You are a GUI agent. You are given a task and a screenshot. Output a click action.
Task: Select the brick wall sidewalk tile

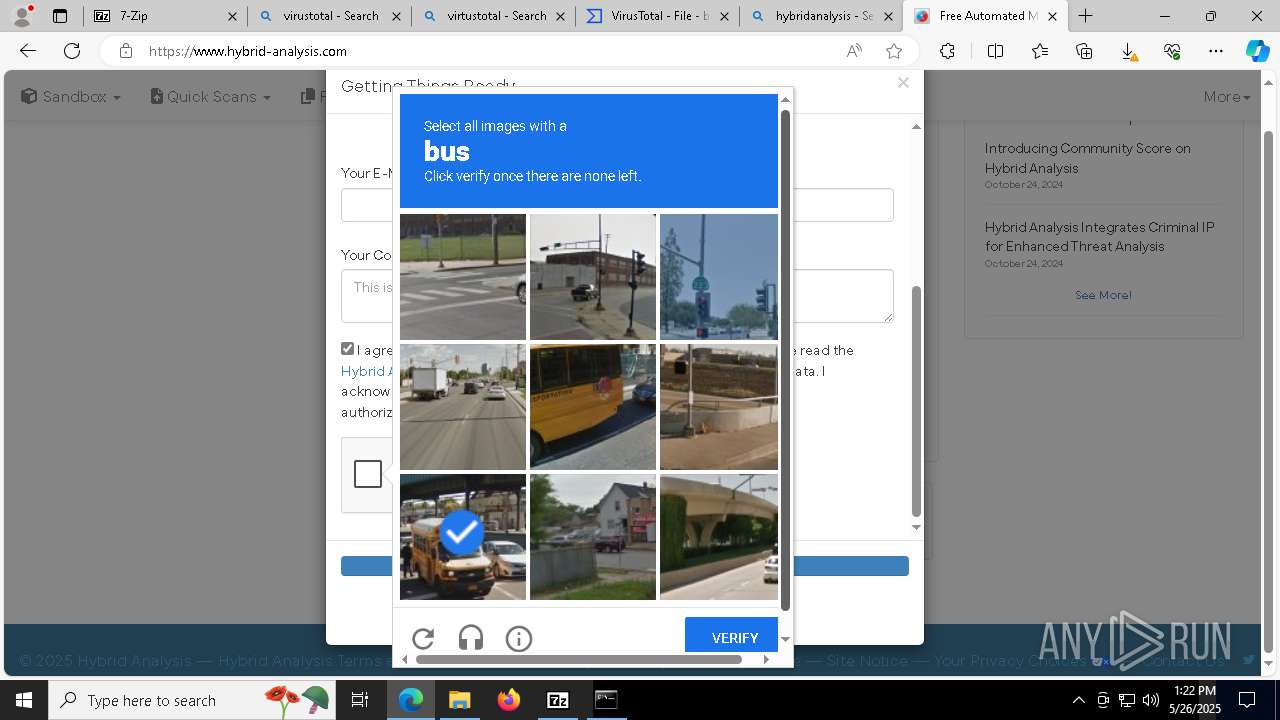(x=719, y=407)
